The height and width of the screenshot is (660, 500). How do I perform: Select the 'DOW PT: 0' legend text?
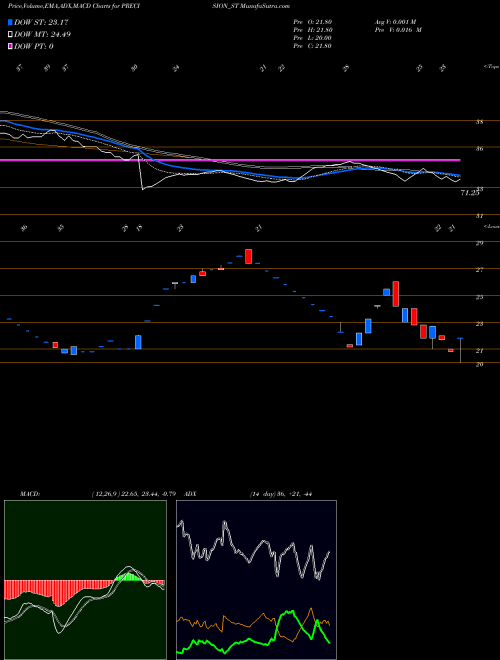(34, 46)
